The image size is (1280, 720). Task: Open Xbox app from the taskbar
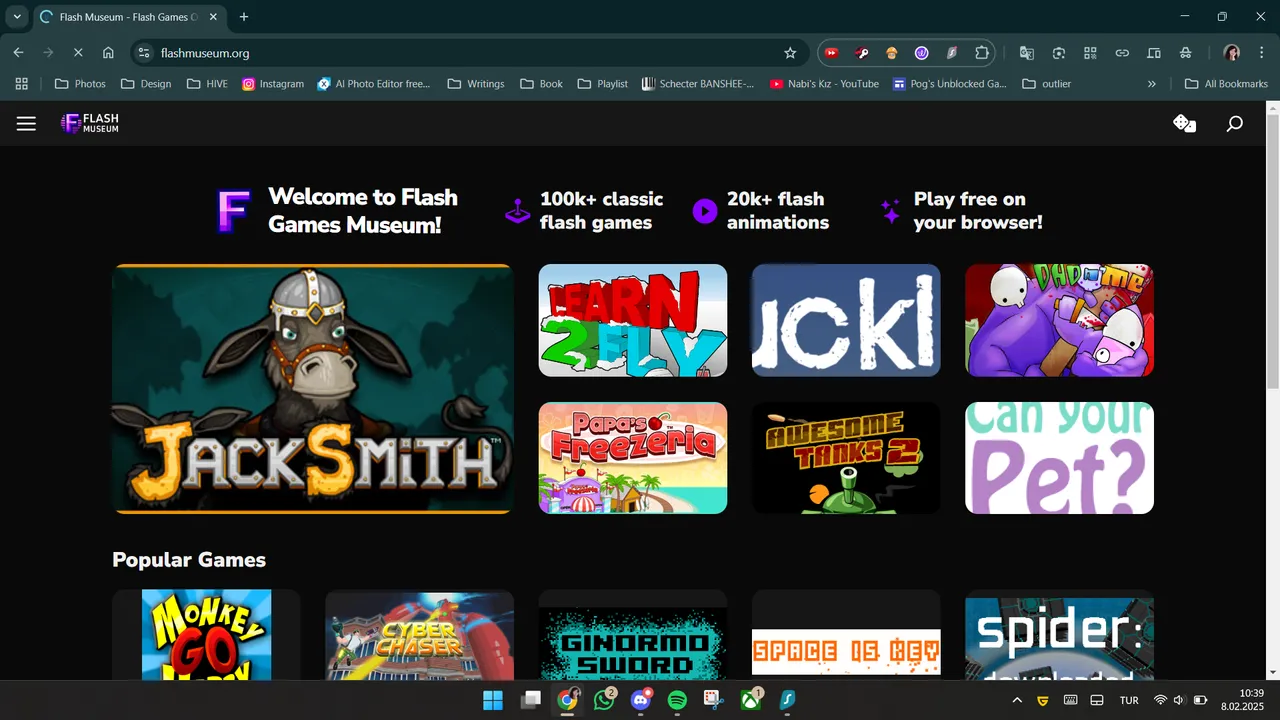click(x=750, y=700)
